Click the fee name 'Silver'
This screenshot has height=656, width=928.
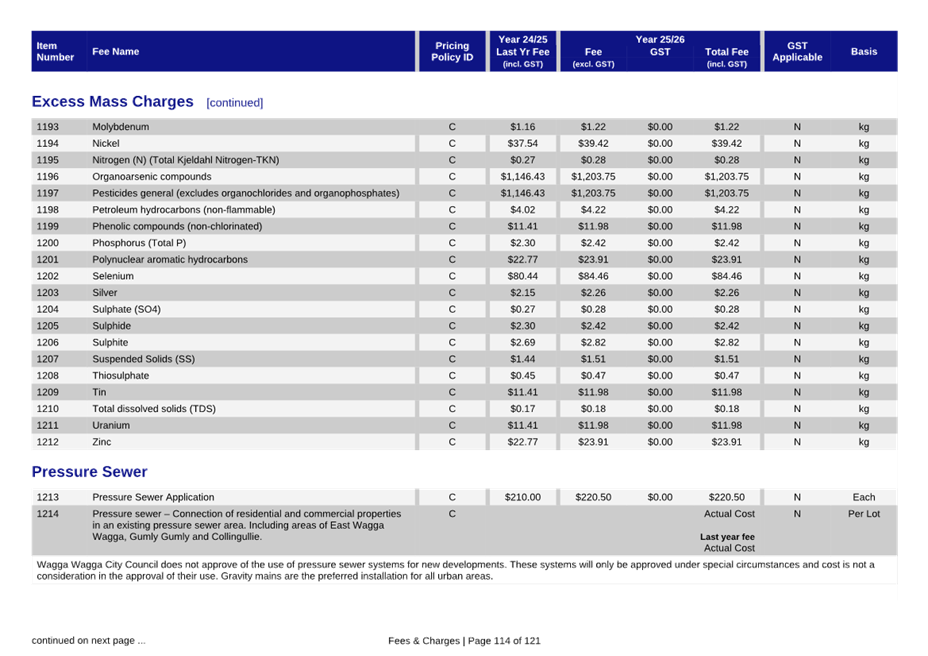coord(105,292)
